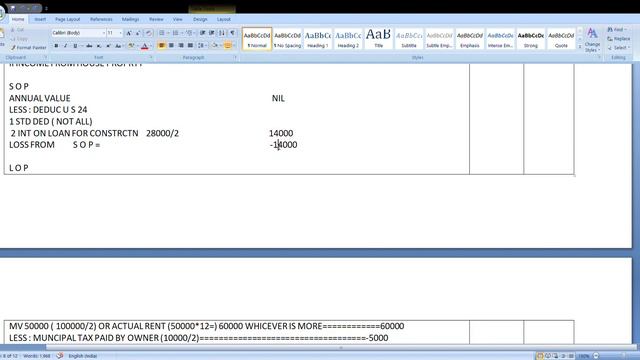Open the Review tab
Image resolution: width=640 pixels, height=360 pixels.
pyautogui.click(x=156, y=19)
